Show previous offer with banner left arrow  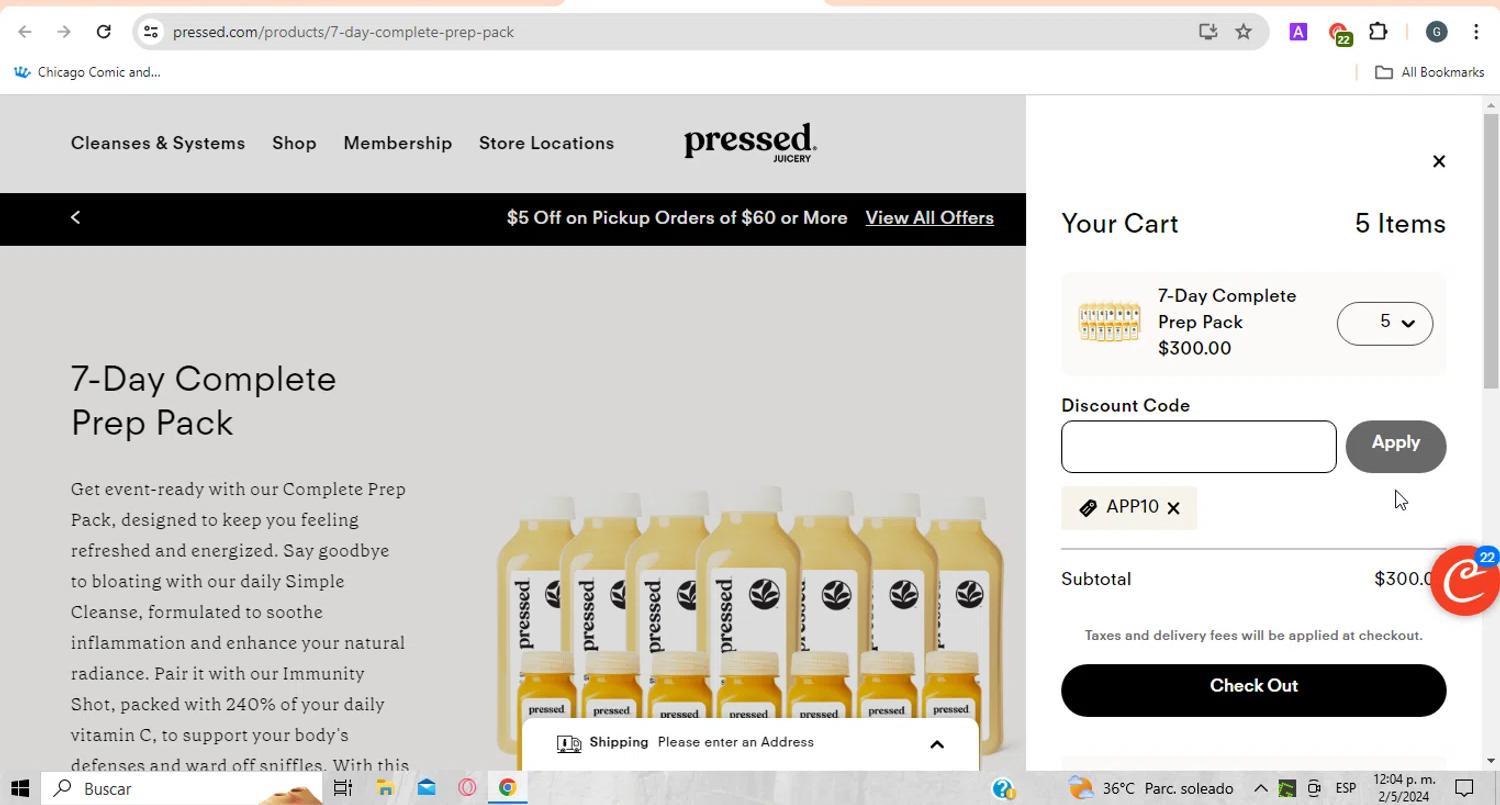click(75, 217)
